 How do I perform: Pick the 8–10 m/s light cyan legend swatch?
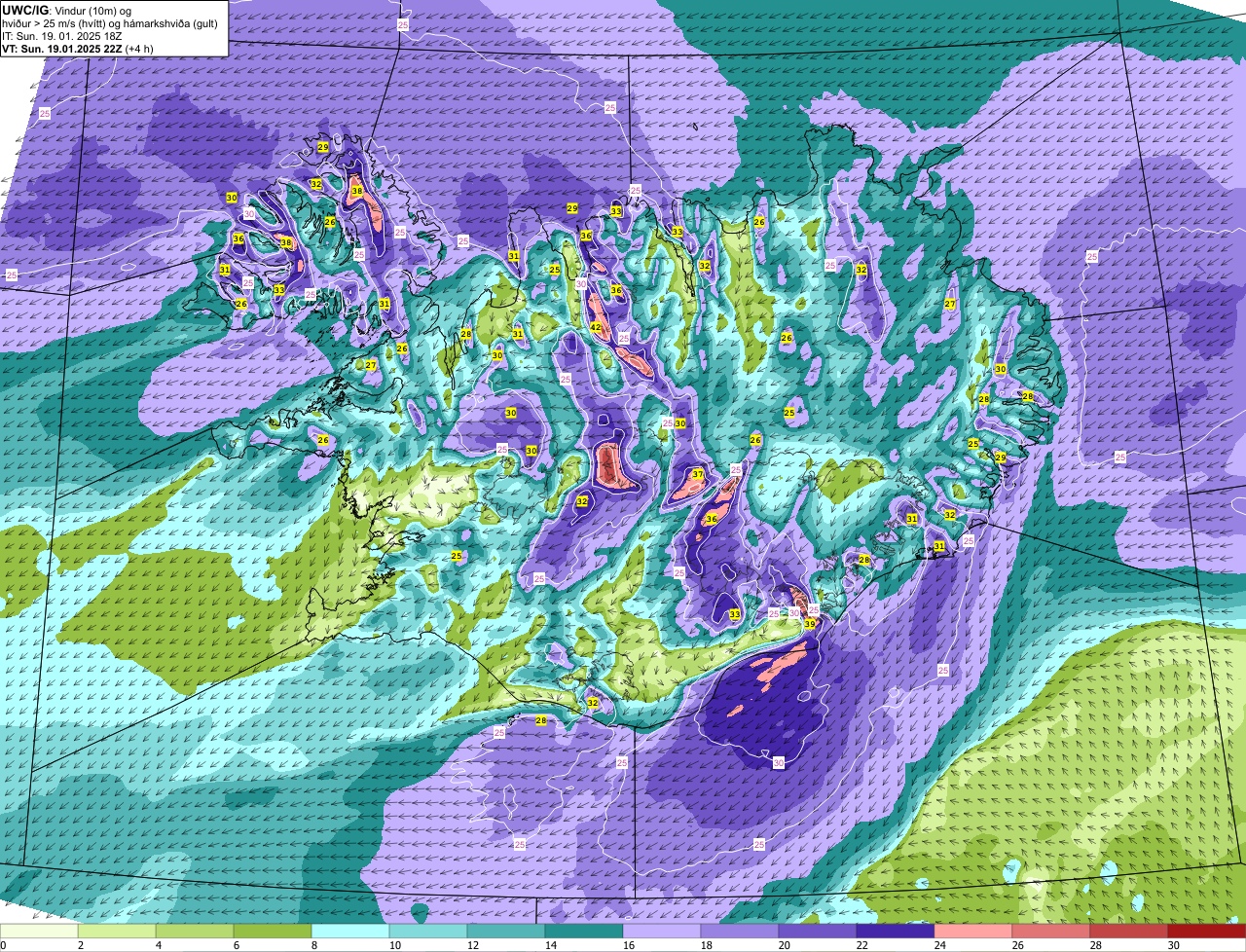click(x=350, y=932)
